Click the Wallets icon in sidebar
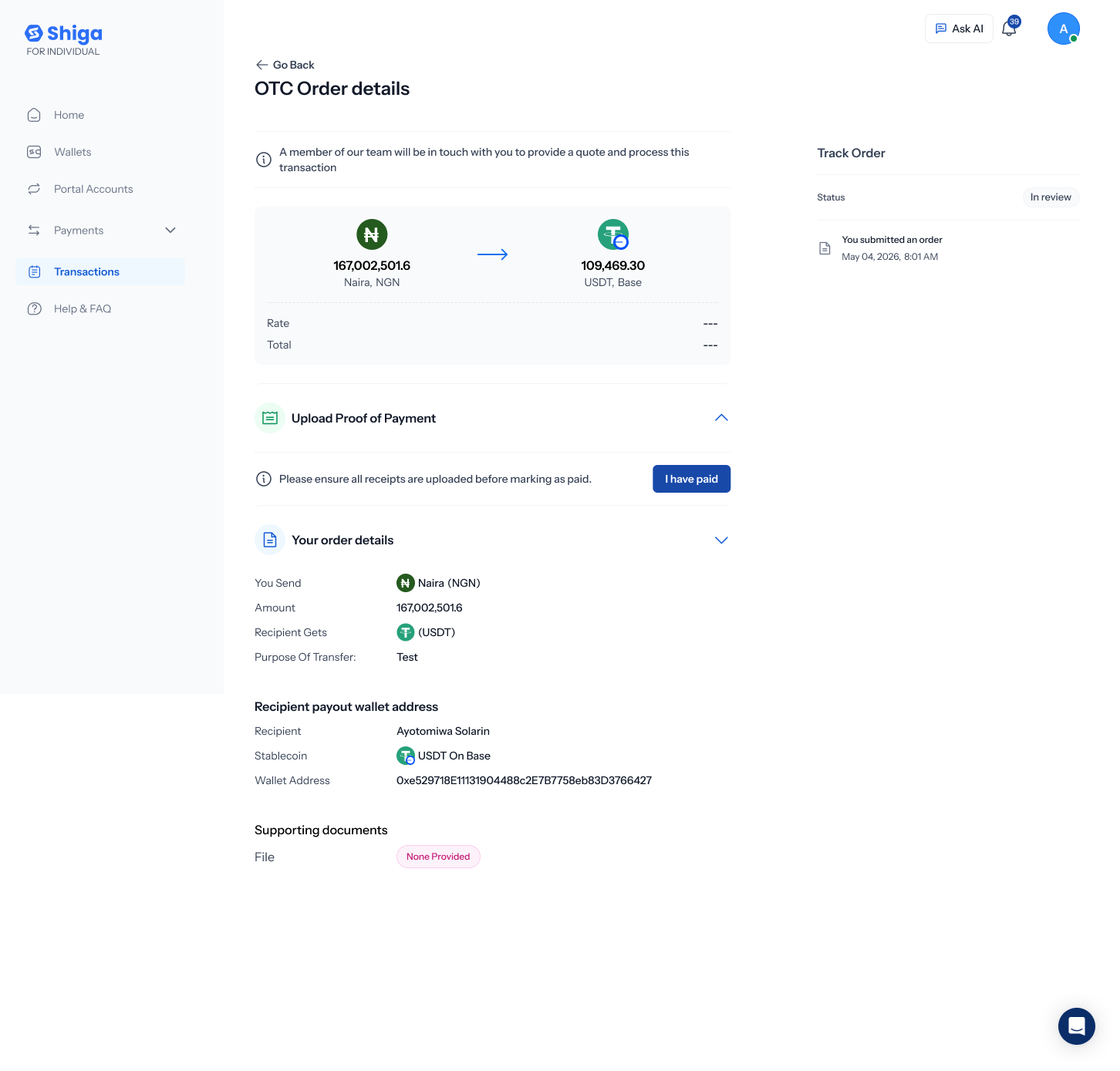Viewport: 1120px width, 1071px height. coord(34,152)
